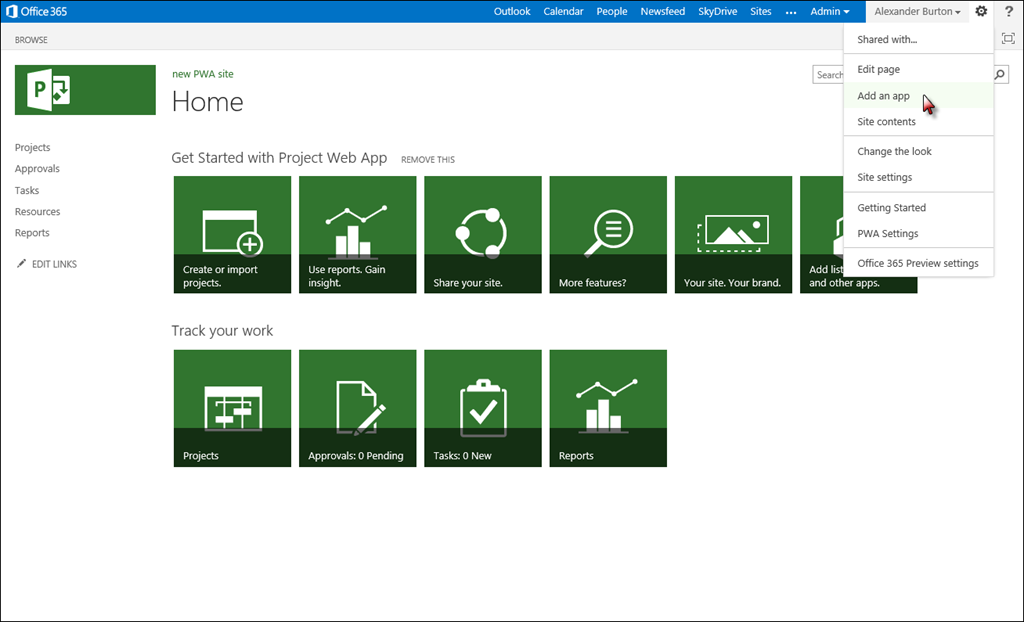Image resolution: width=1024 pixels, height=622 pixels.
Task: Open Use reports. Gain insight tile
Action: pyautogui.click(x=358, y=235)
